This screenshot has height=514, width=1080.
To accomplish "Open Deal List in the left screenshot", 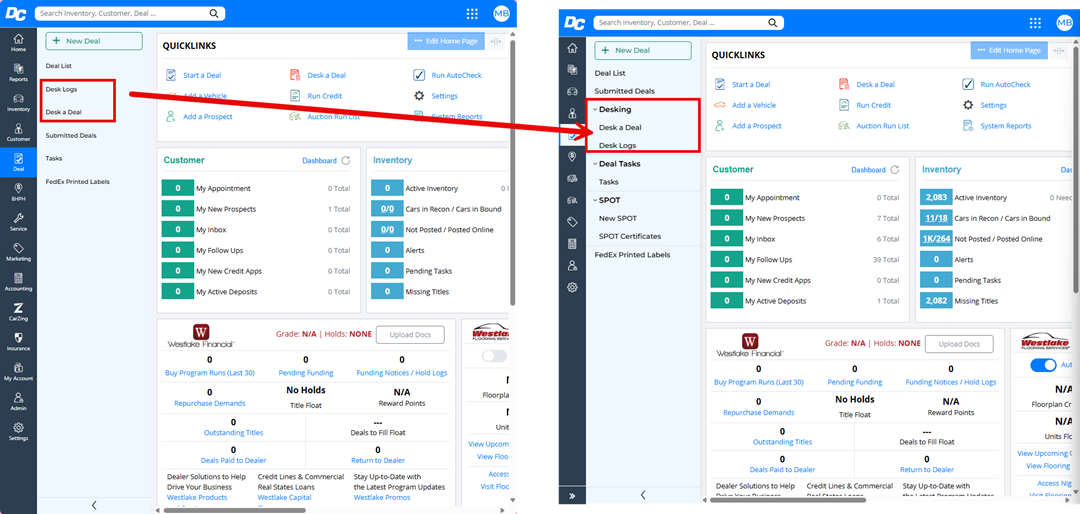I will (x=59, y=65).
